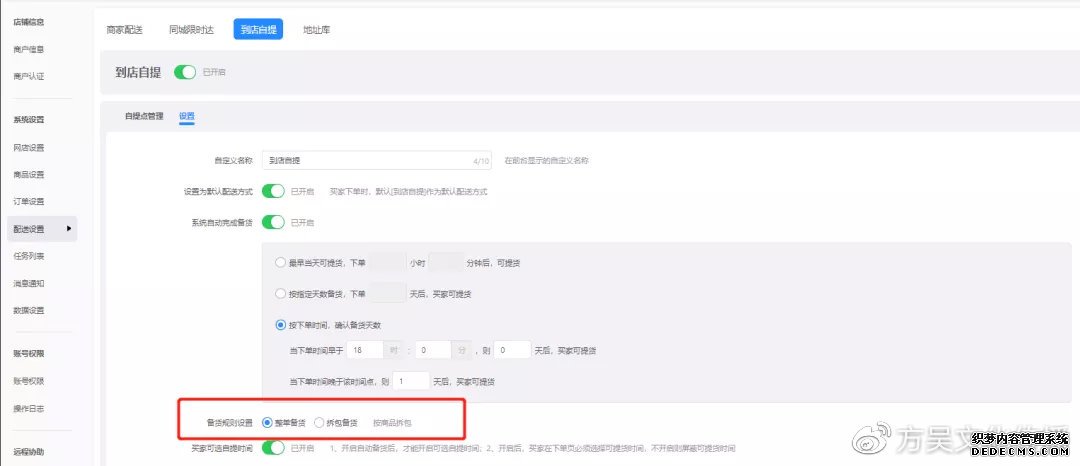Click the hint 在前台显示的自定义名称

click(547, 160)
